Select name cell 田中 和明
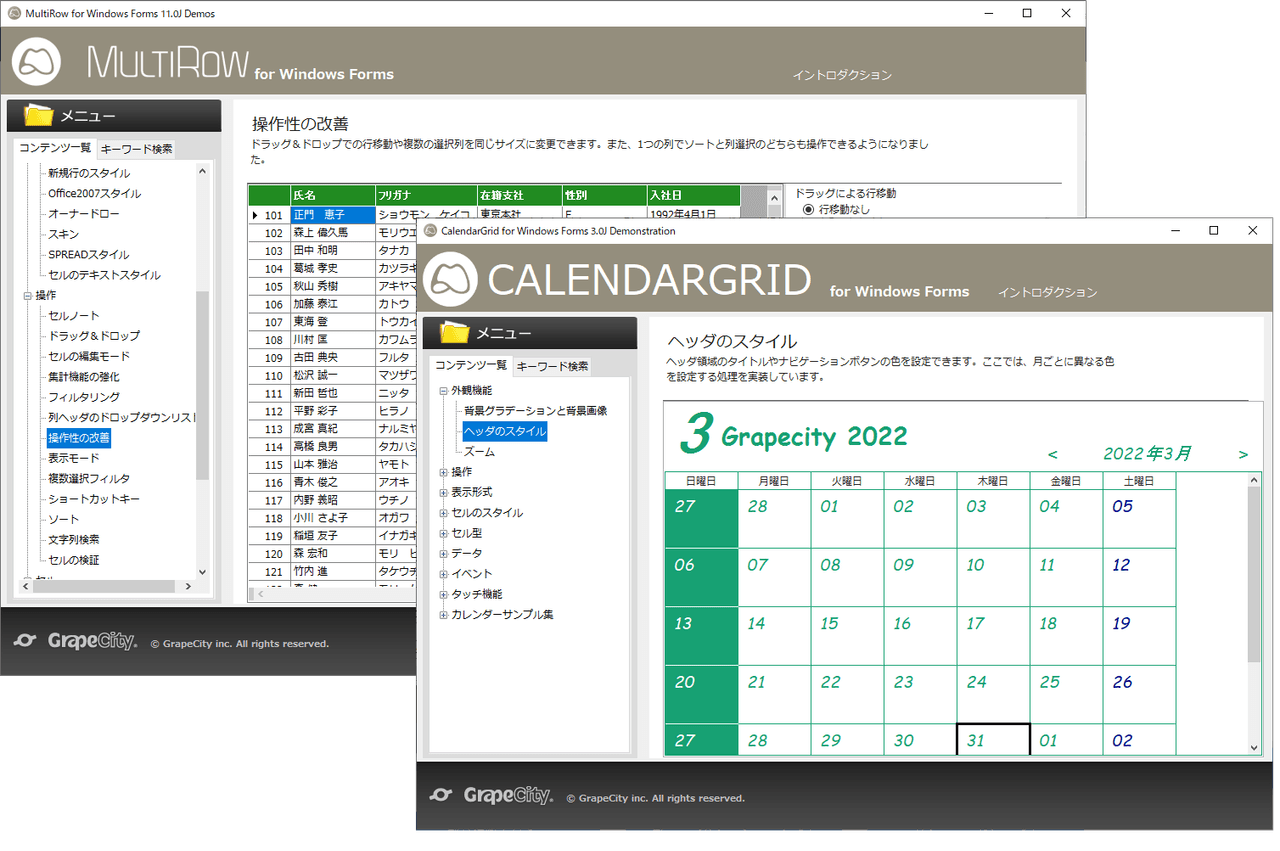Image resolution: width=1280 pixels, height=851 pixels. 332,250
